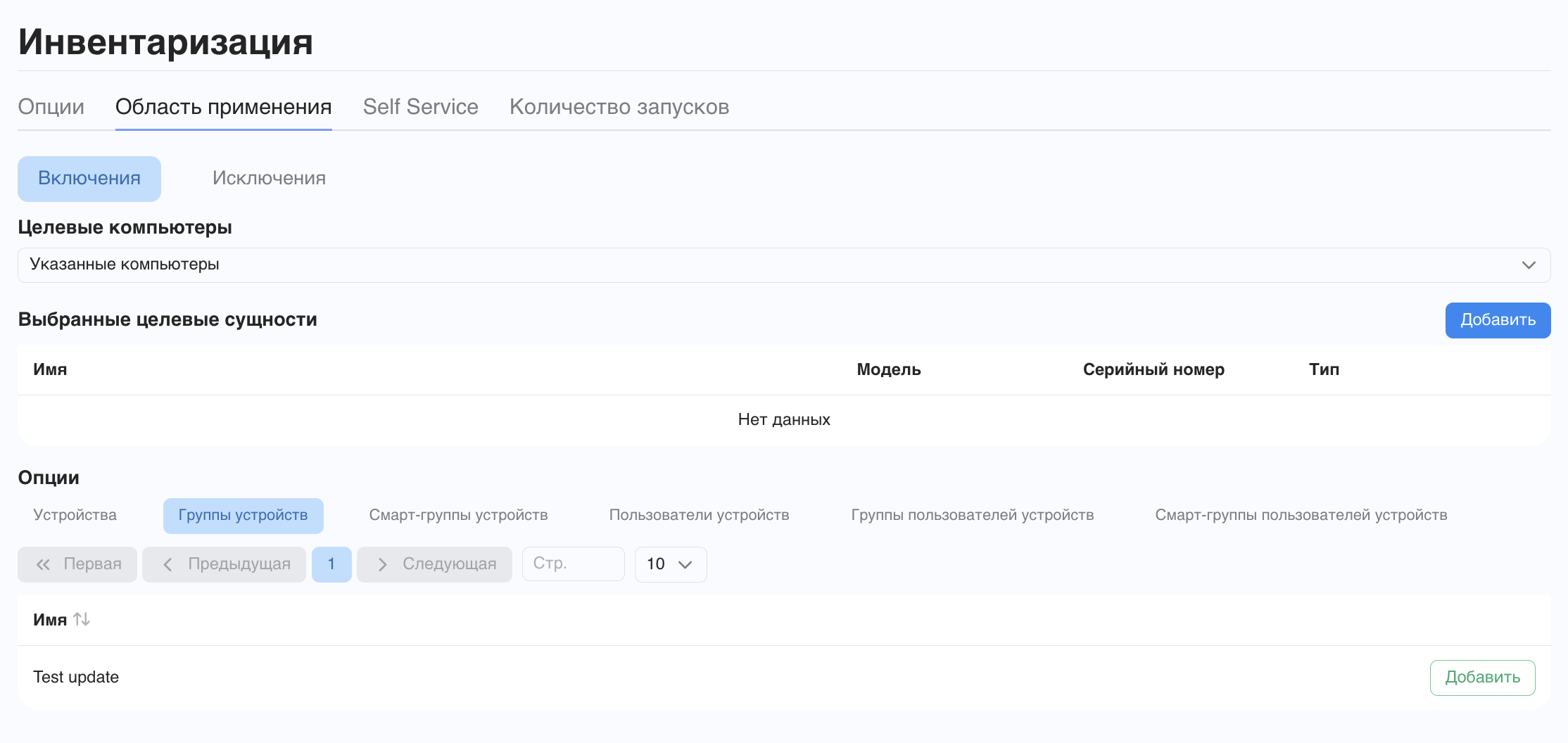Click the Предыдущая page button
The image size is (1568, 743).
coord(224,564)
